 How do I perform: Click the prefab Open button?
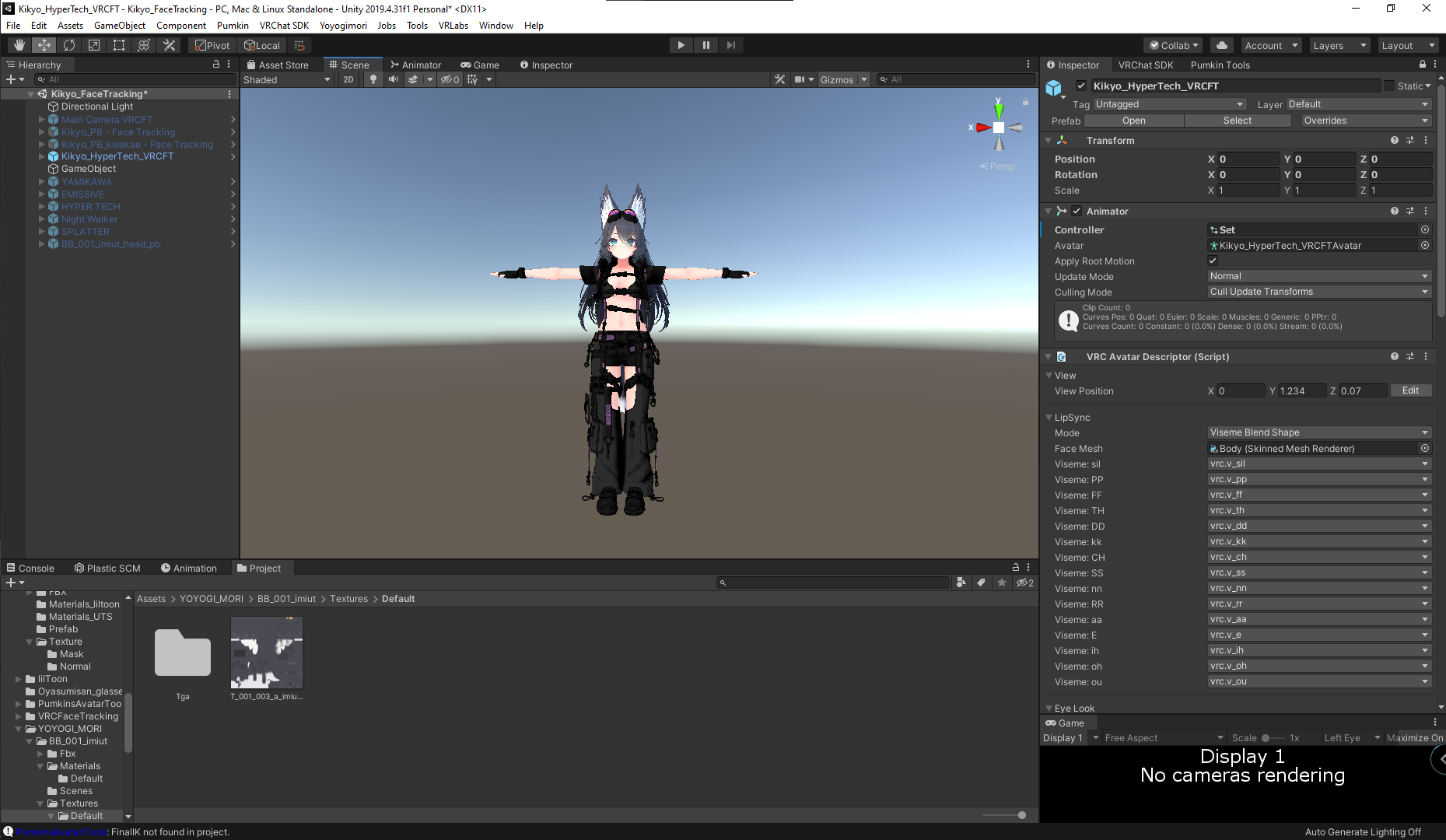tap(1133, 121)
